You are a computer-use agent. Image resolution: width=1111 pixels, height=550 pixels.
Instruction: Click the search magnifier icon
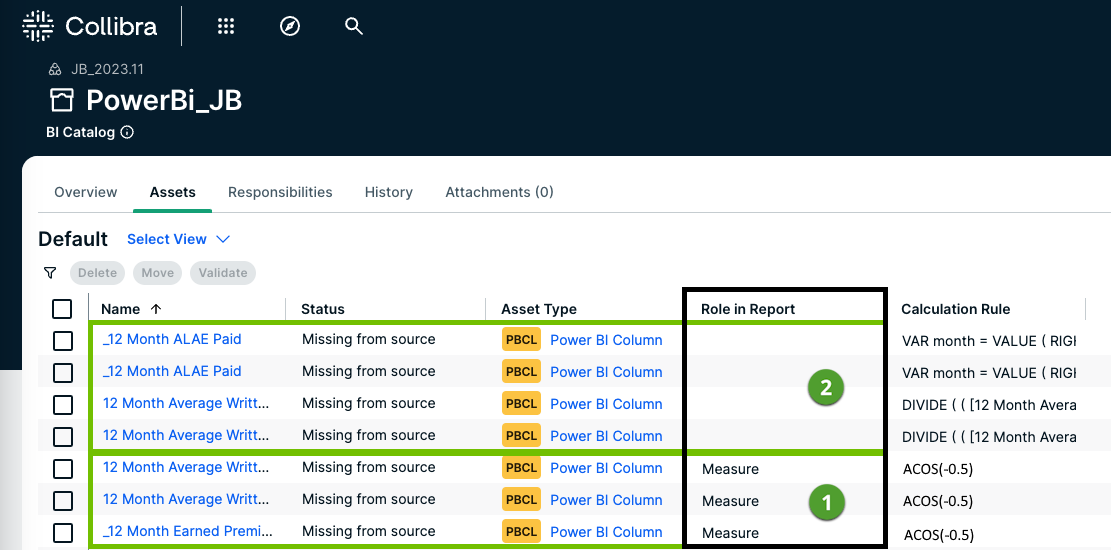point(353,27)
